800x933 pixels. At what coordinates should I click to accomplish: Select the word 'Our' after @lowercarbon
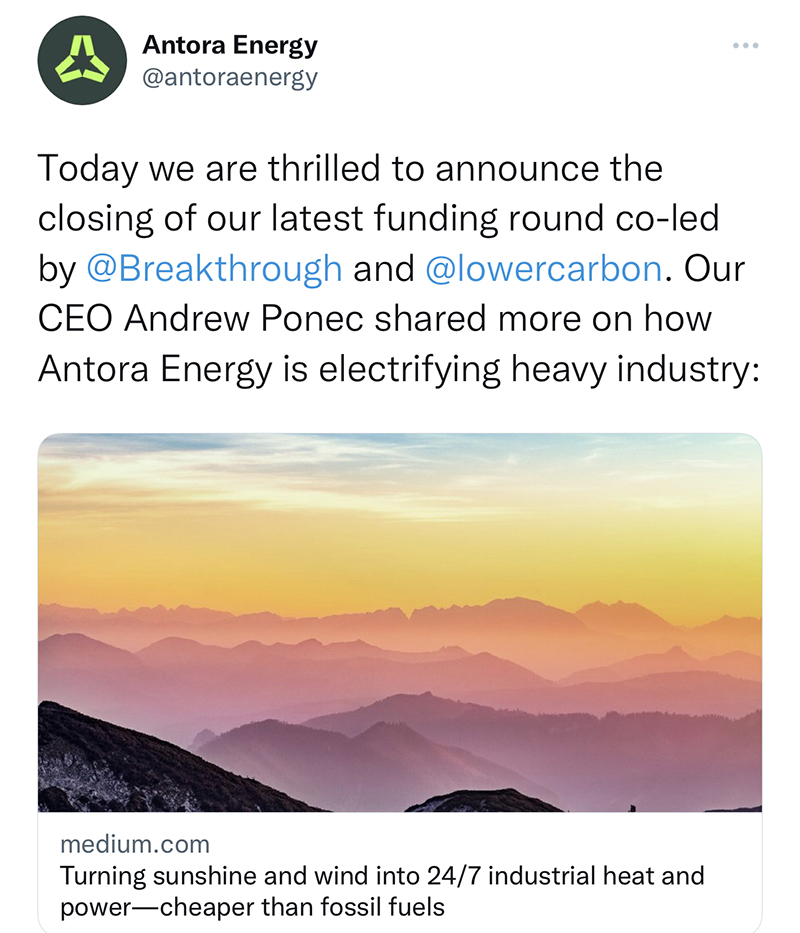point(711,269)
